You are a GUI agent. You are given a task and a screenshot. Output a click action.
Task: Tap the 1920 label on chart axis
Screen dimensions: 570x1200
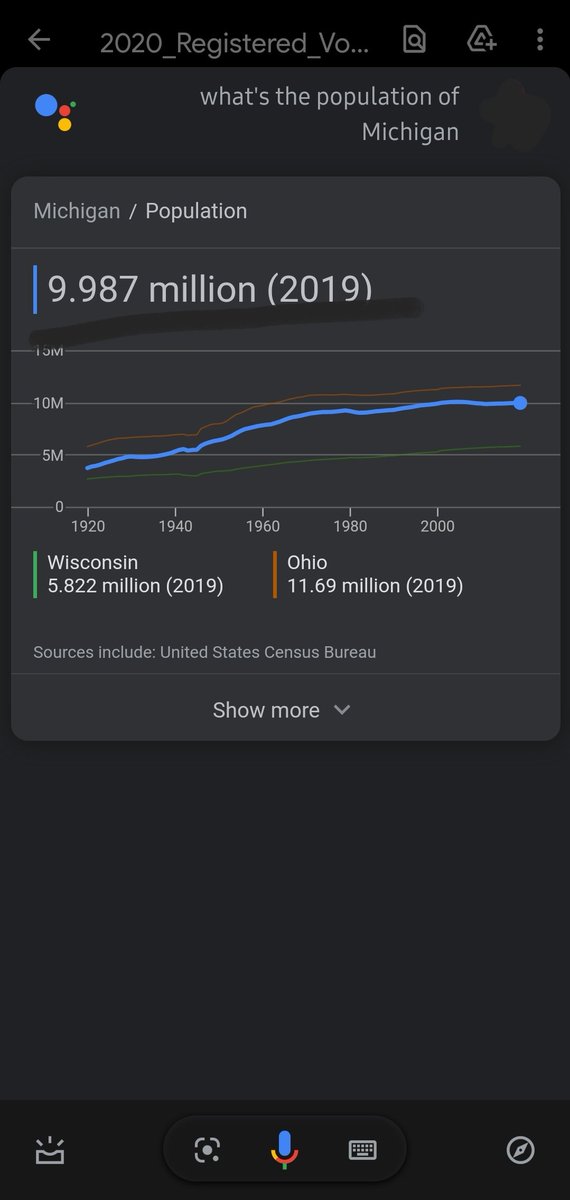[x=88, y=525]
